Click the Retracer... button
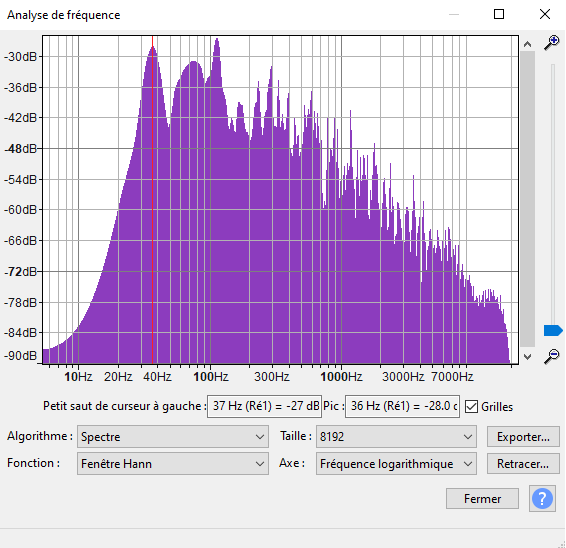Image resolution: width=566 pixels, height=548 pixels. click(523, 464)
